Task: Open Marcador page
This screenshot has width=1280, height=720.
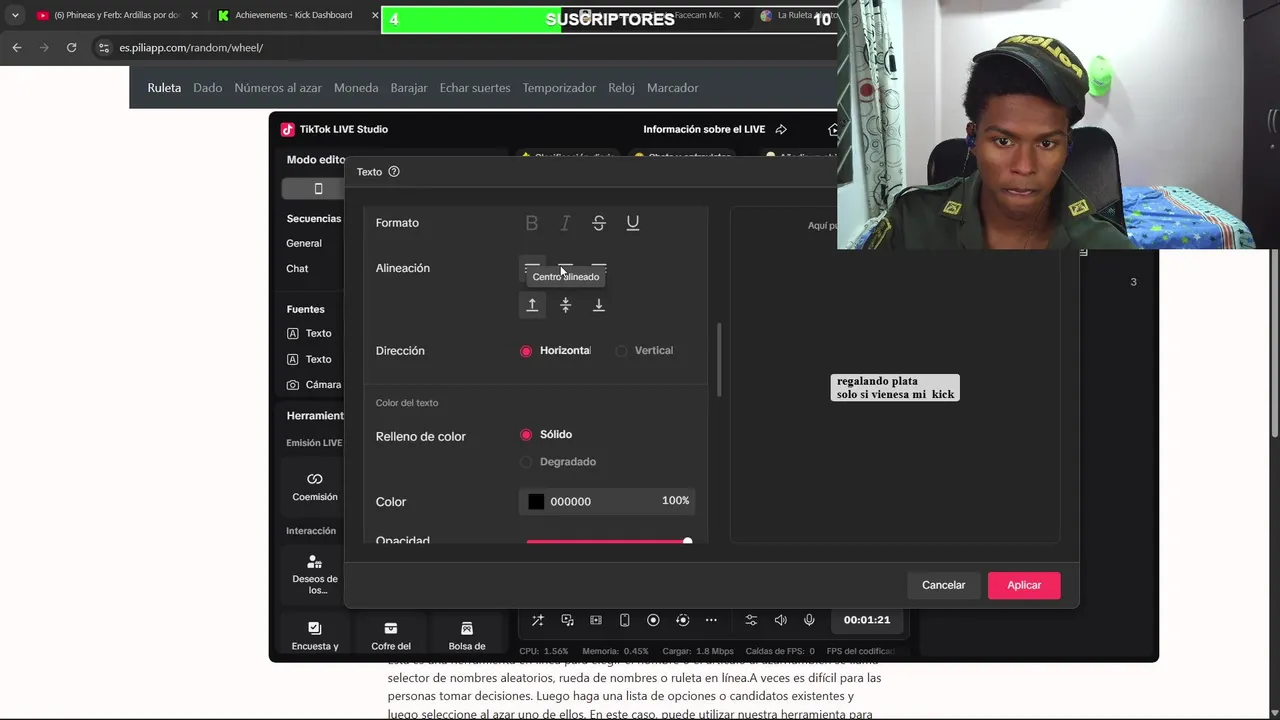Action: tap(672, 88)
